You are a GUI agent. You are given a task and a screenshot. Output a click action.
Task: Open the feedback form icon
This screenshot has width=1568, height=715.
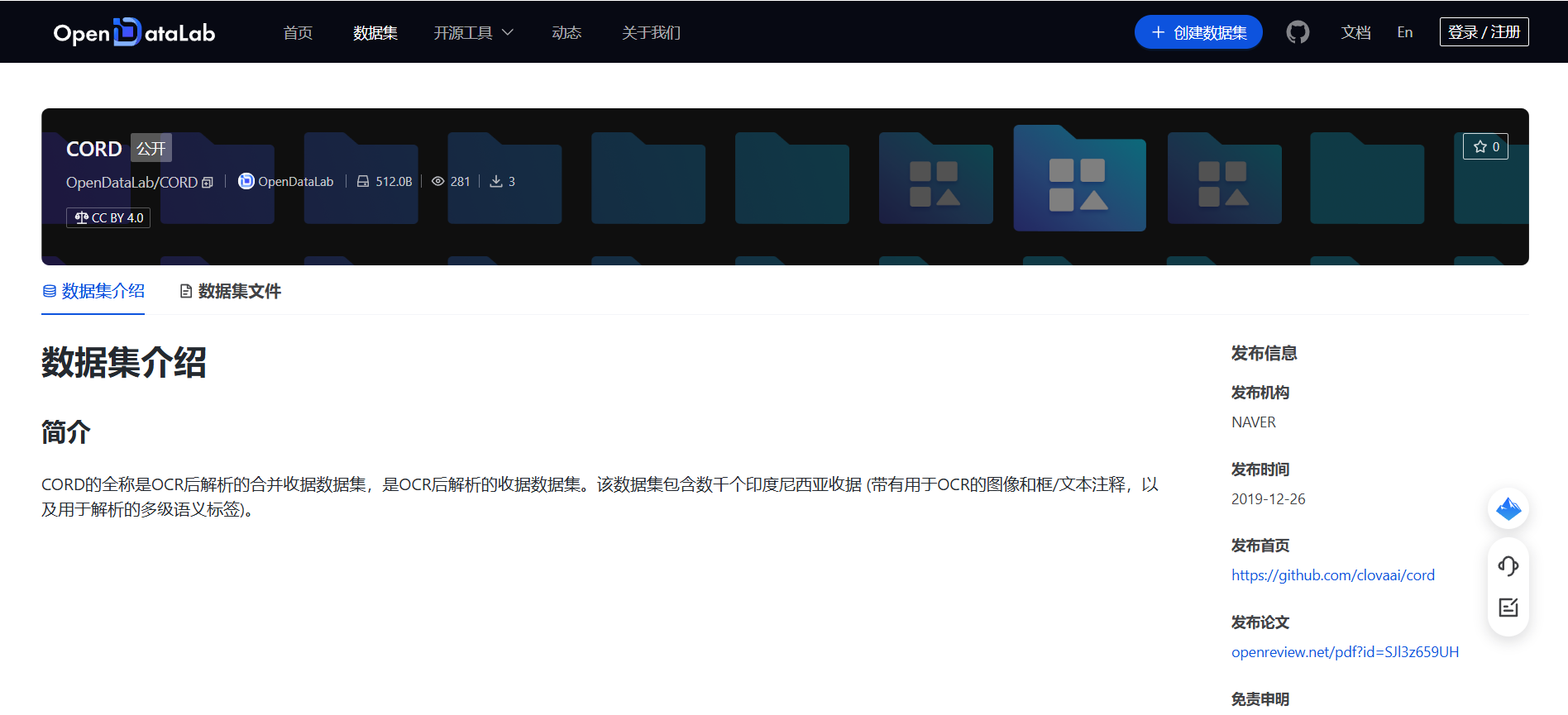[x=1508, y=608]
